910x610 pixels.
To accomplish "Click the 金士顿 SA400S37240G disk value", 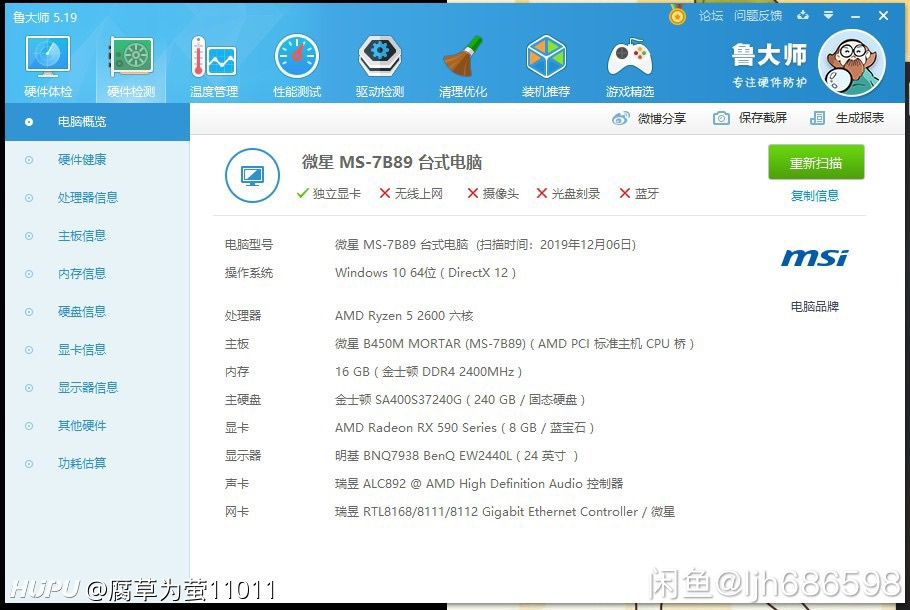I will coord(460,400).
